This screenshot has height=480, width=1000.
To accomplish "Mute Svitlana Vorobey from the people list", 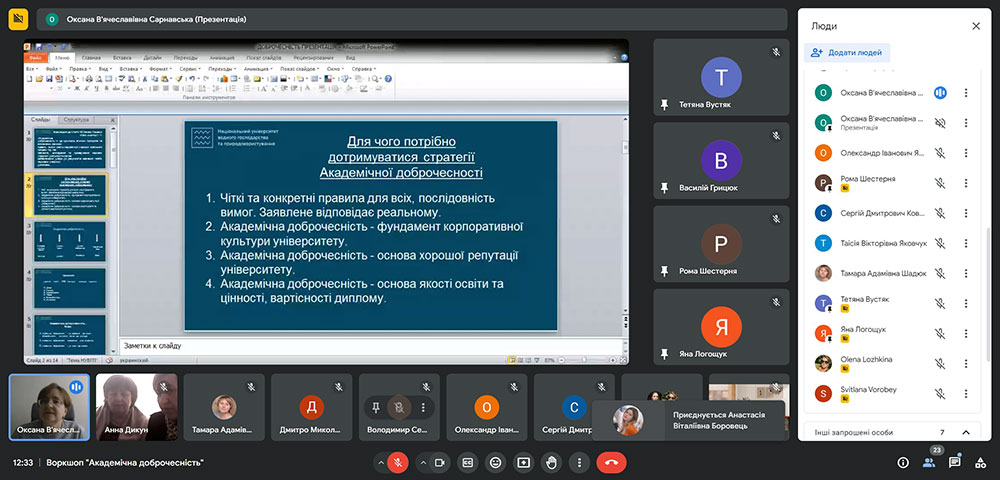I will [x=939, y=394].
